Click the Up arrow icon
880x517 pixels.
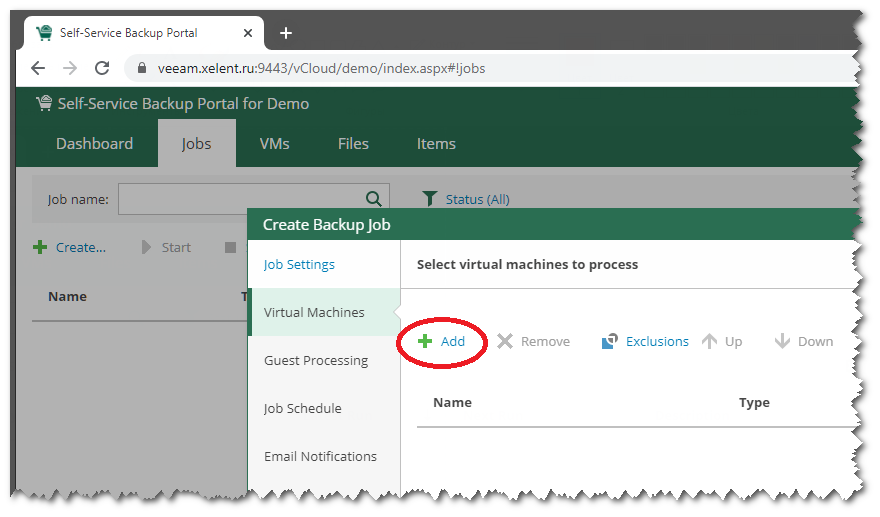click(709, 341)
